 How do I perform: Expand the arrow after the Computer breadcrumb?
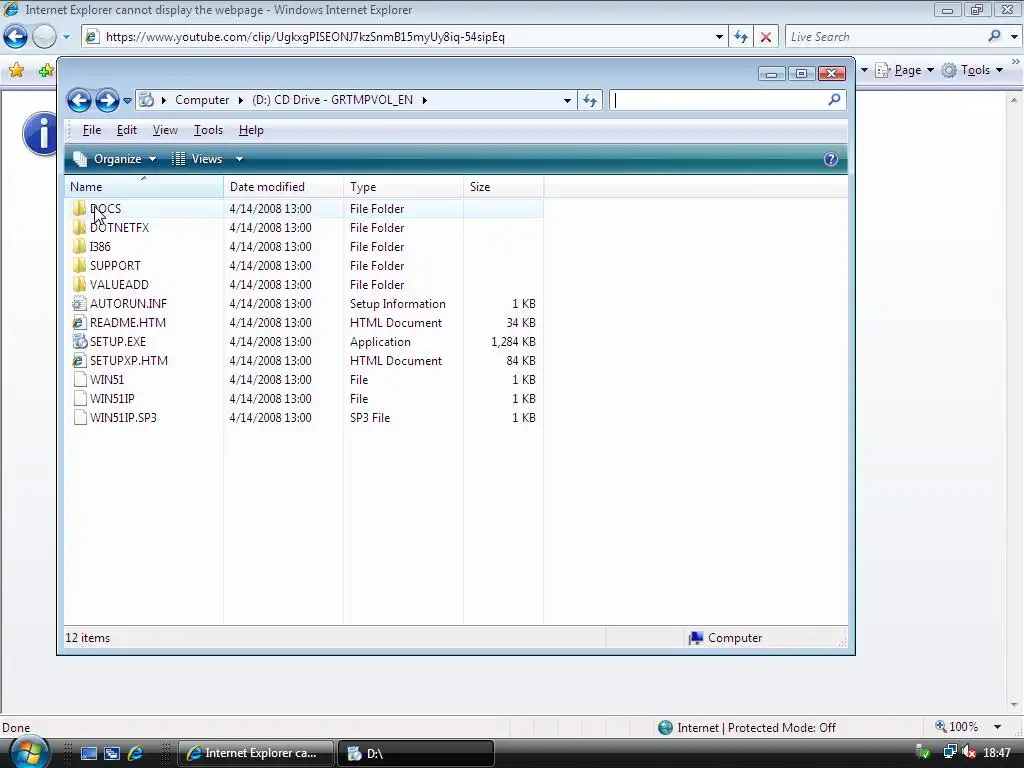point(240,100)
